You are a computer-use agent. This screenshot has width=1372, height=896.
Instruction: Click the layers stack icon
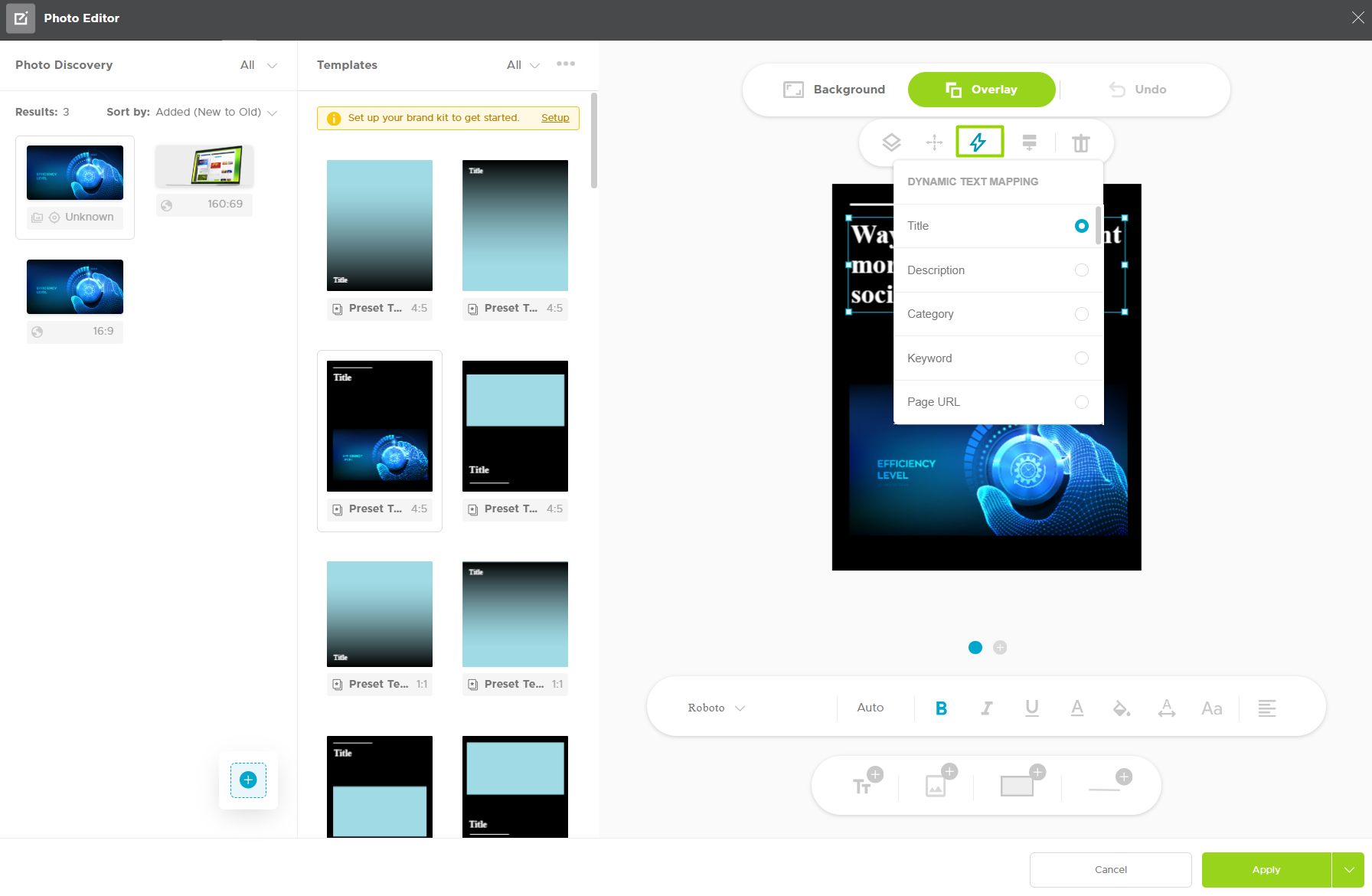coord(891,142)
